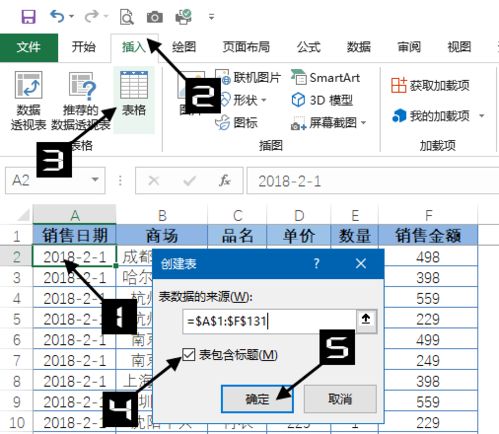Switch to the 视图 tab
This screenshot has width=499, height=434.
click(459, 47)
